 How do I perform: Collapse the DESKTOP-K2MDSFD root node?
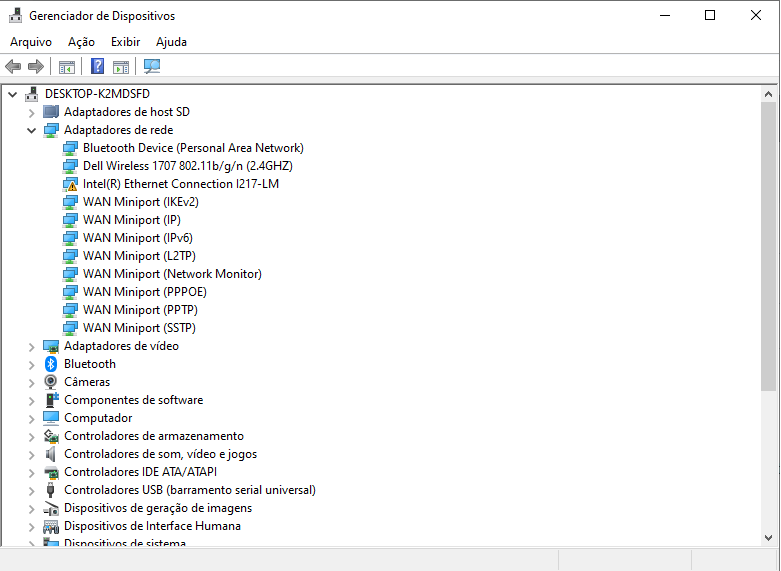(x=13, y=94)
